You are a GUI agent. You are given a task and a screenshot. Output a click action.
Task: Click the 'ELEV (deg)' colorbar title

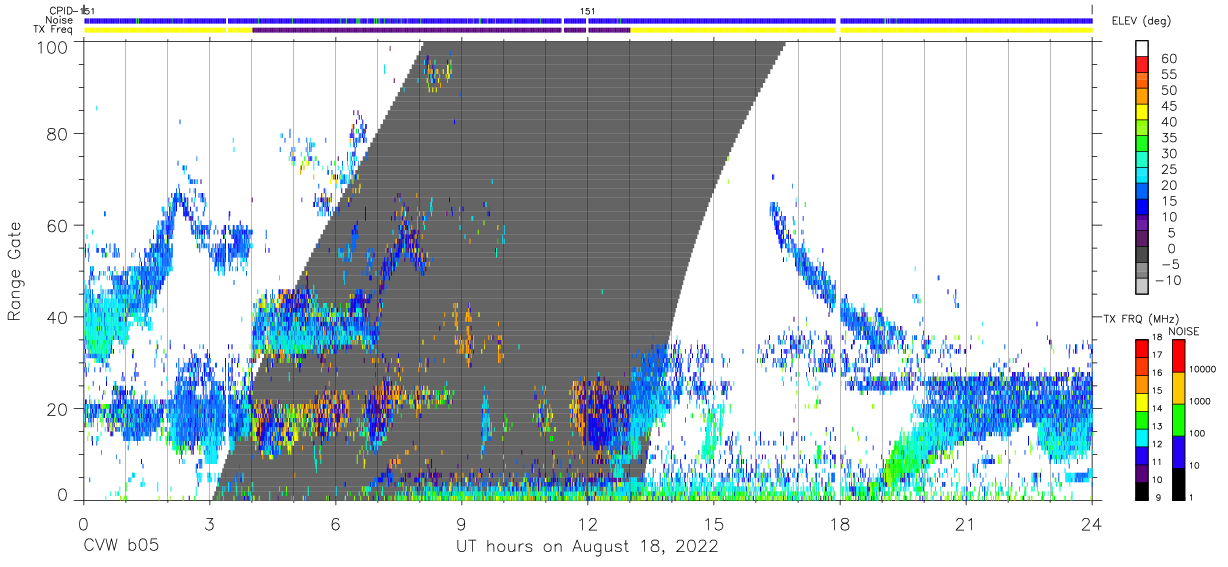point(1141,20)
